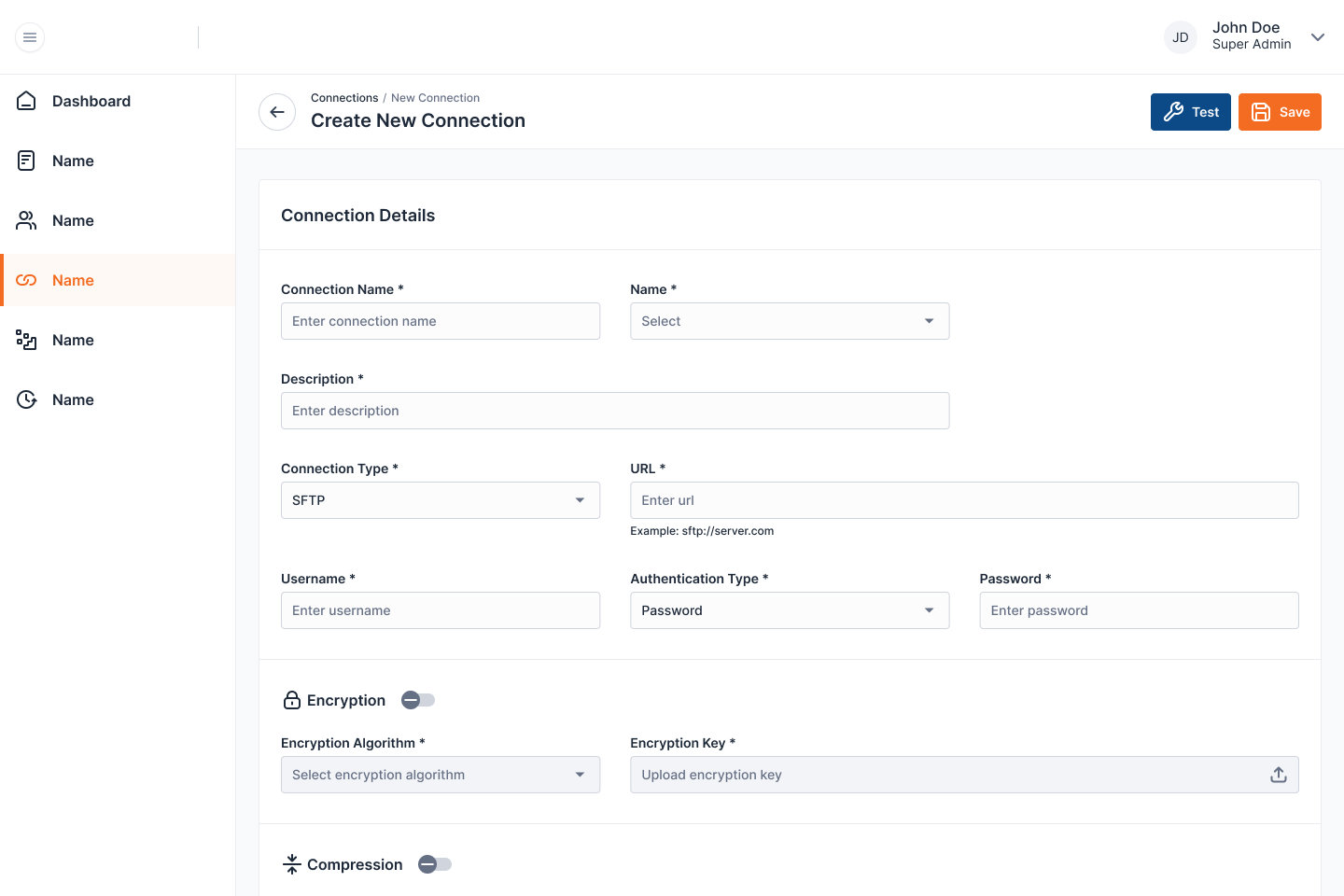Screen dimensions: 1344x896
Task: Click the Dashboard home icon
Action: (26, 101)
